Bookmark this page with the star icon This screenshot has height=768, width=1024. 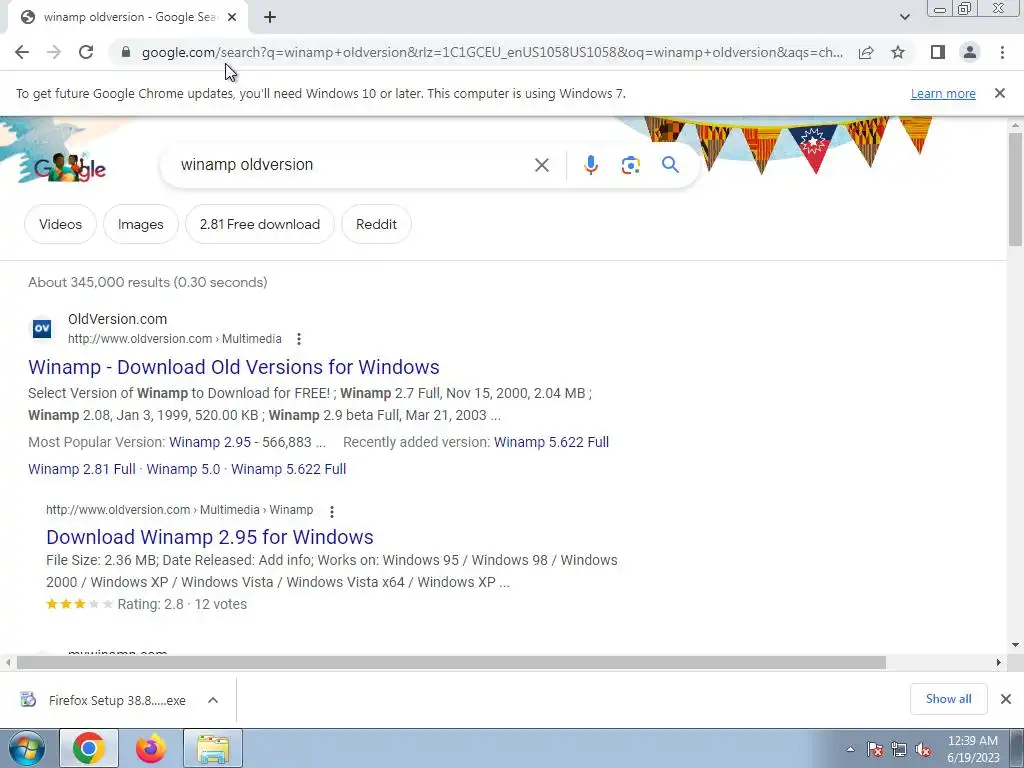tap(898, 52)
